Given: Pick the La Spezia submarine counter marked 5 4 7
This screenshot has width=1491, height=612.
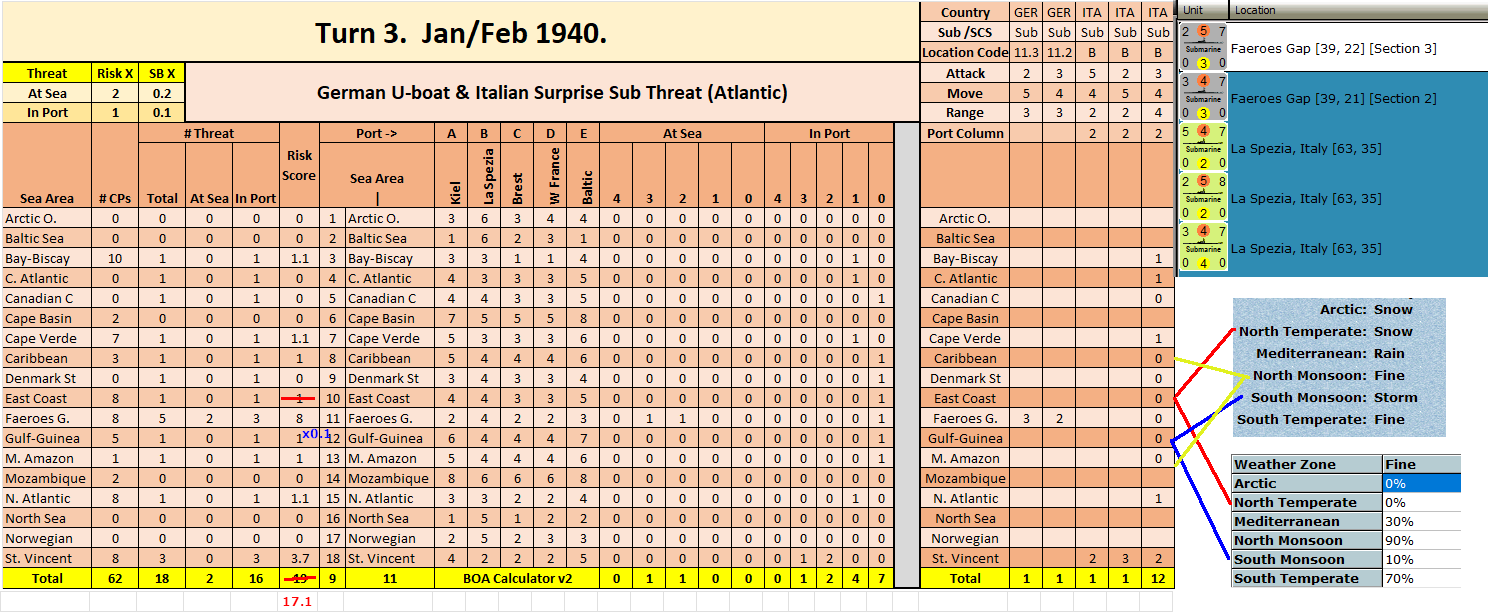Looking at the screenshot, I should tap(1202, 147).
